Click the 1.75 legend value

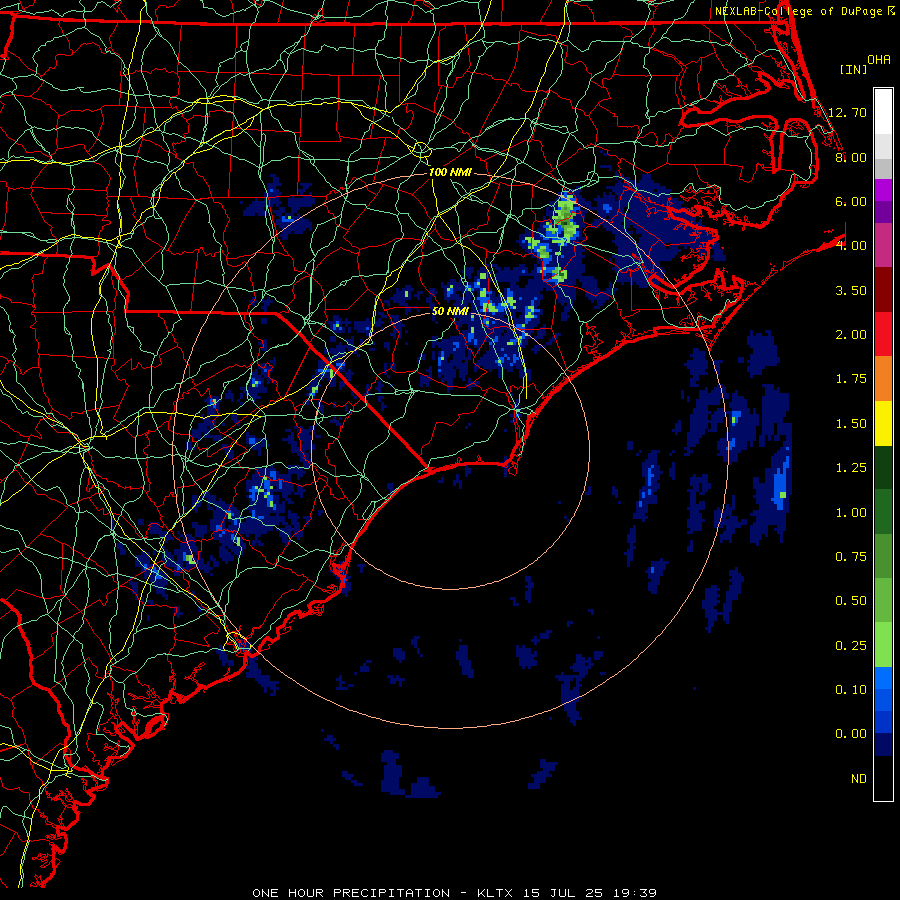click(851, 379)
